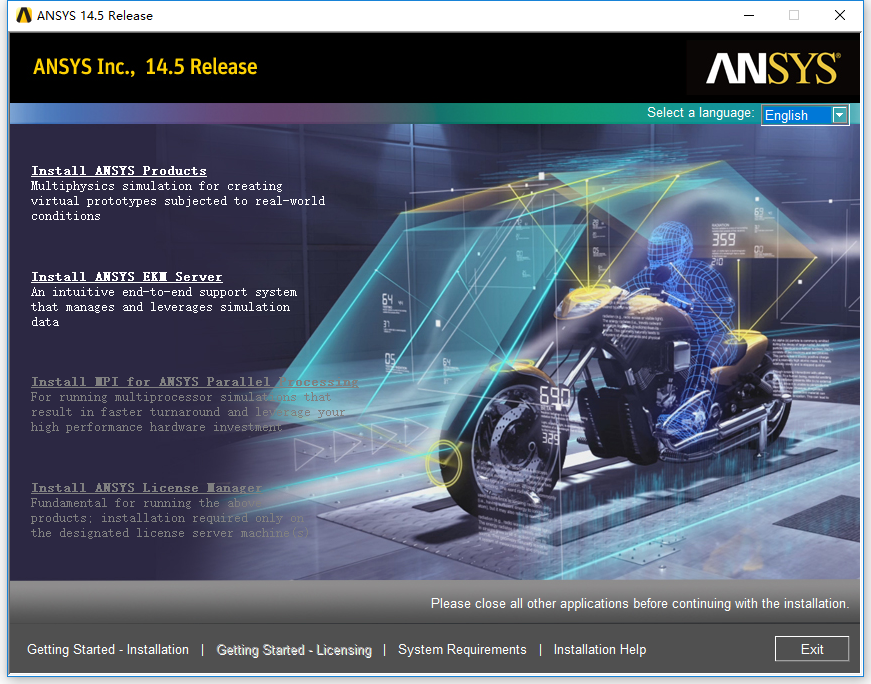The height and width of the screenshot is (684, 871).
Task: Click the "ANSYS Inc., 14.5 Release" heading
Action: (145, 67)
